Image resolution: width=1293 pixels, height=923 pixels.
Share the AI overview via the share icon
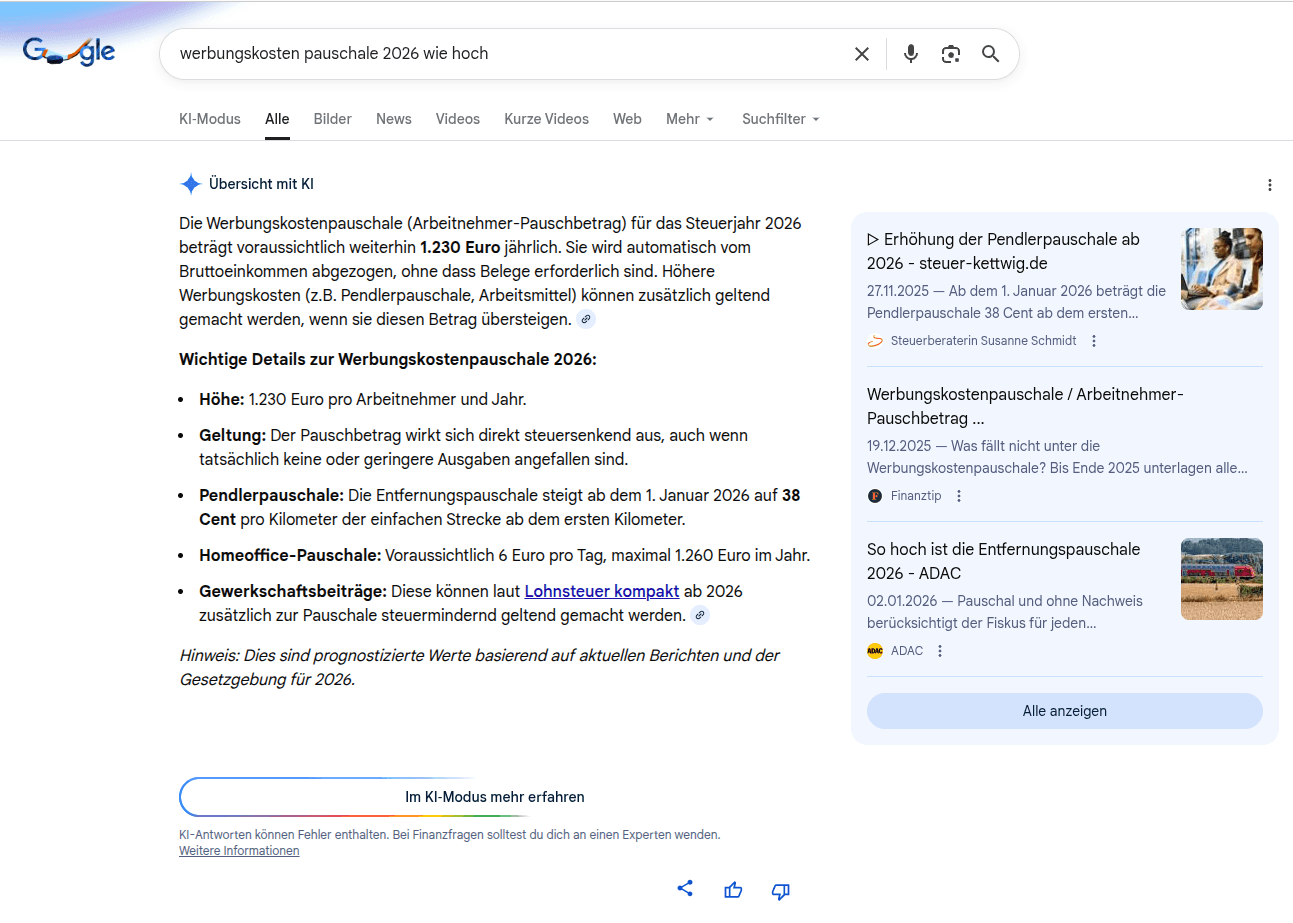[x=686, y=888]
